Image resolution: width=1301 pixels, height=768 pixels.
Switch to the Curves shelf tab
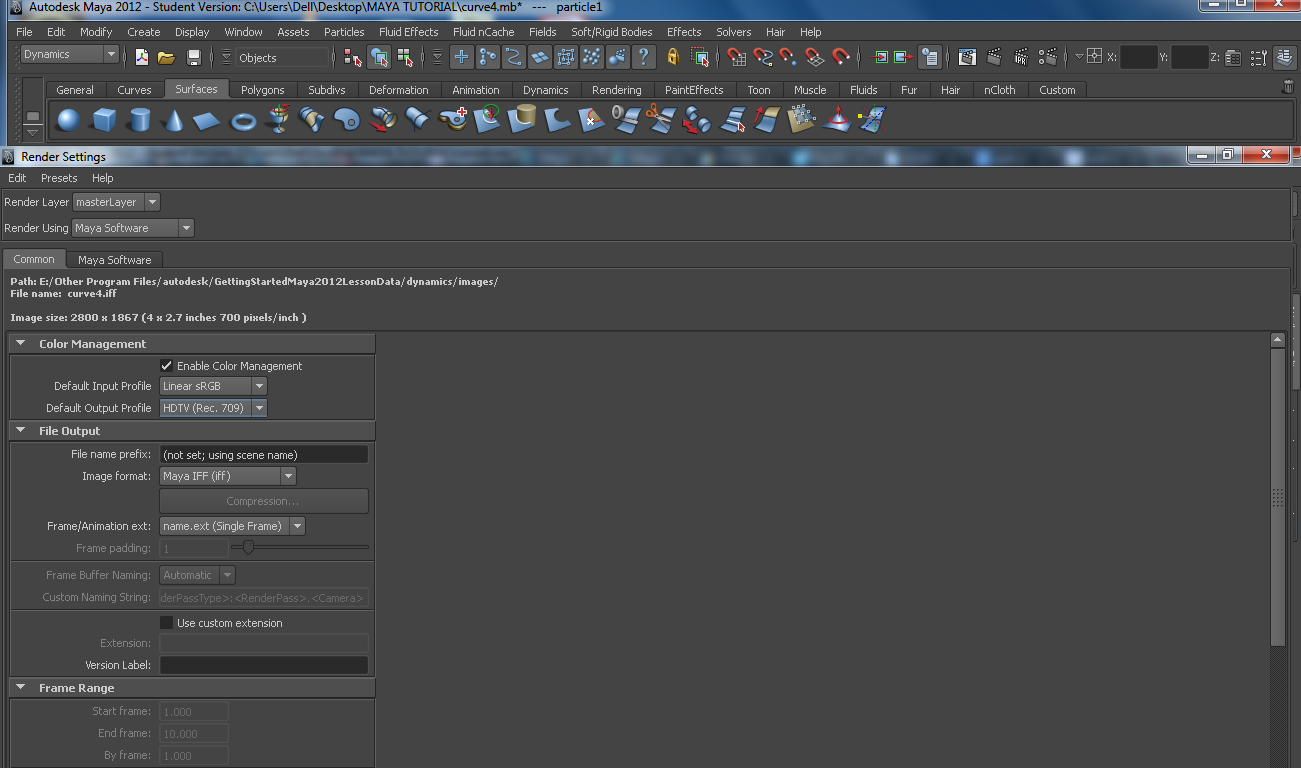(x=135, y=90)
